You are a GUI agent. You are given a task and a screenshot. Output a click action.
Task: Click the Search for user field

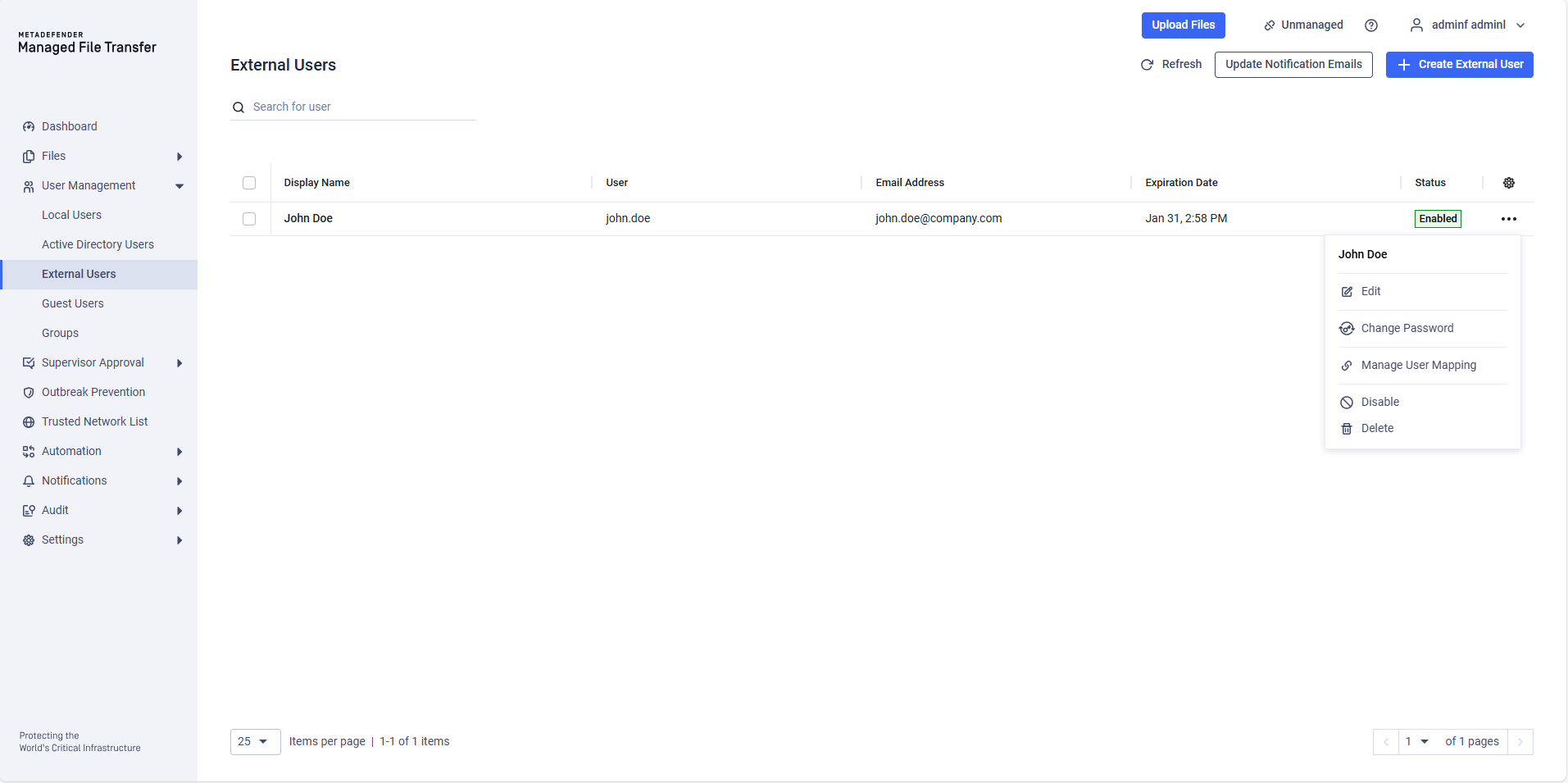(361, 107)
